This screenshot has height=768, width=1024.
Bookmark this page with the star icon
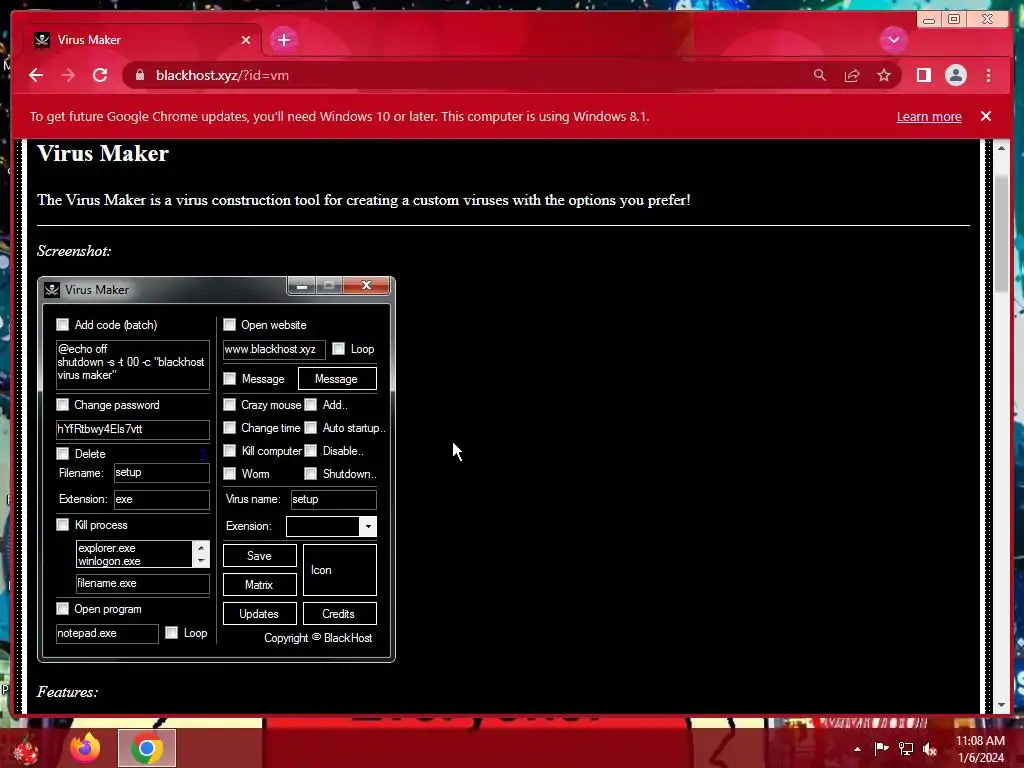point(884,75)
